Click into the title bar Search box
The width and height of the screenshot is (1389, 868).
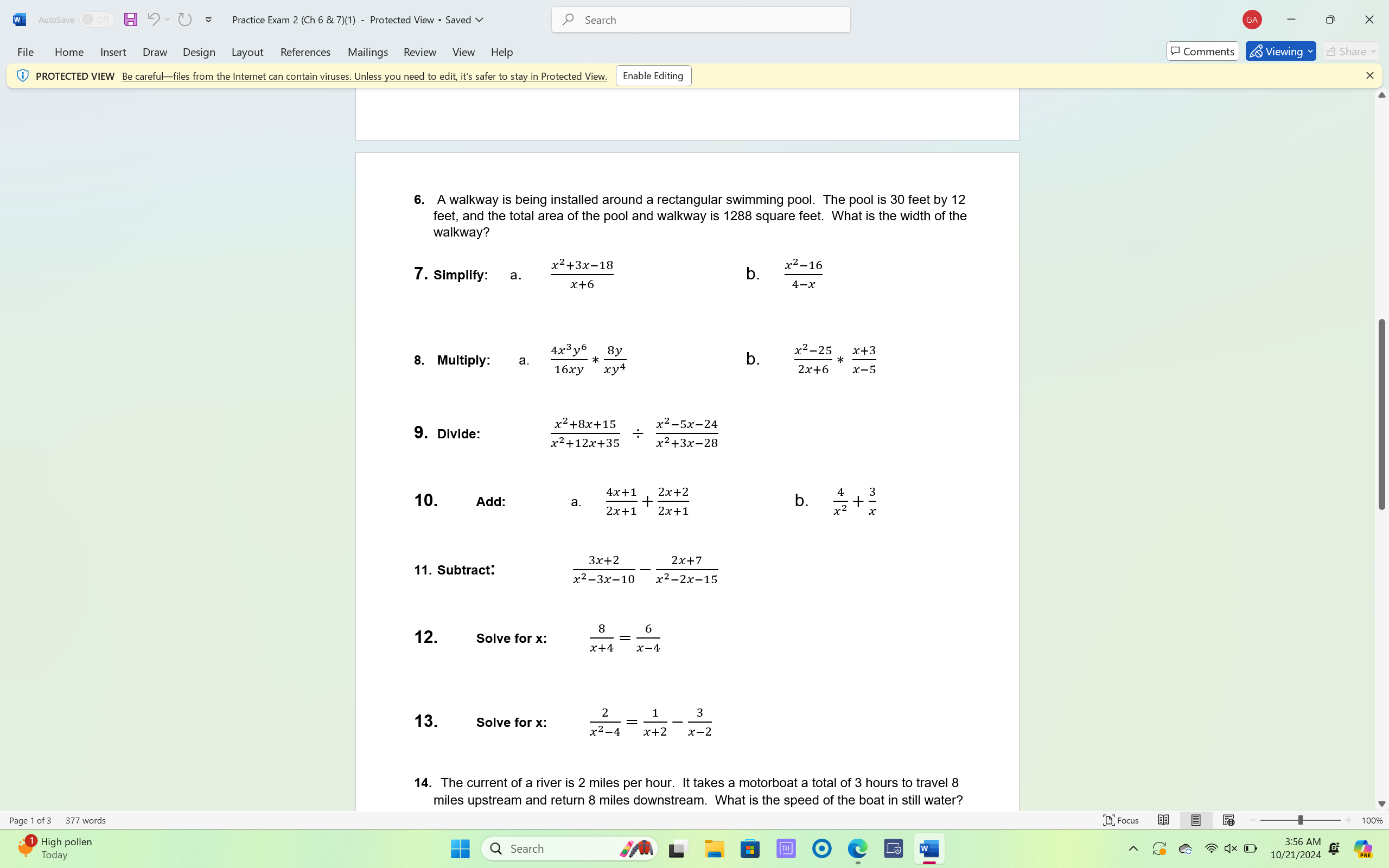coord(701,20)
